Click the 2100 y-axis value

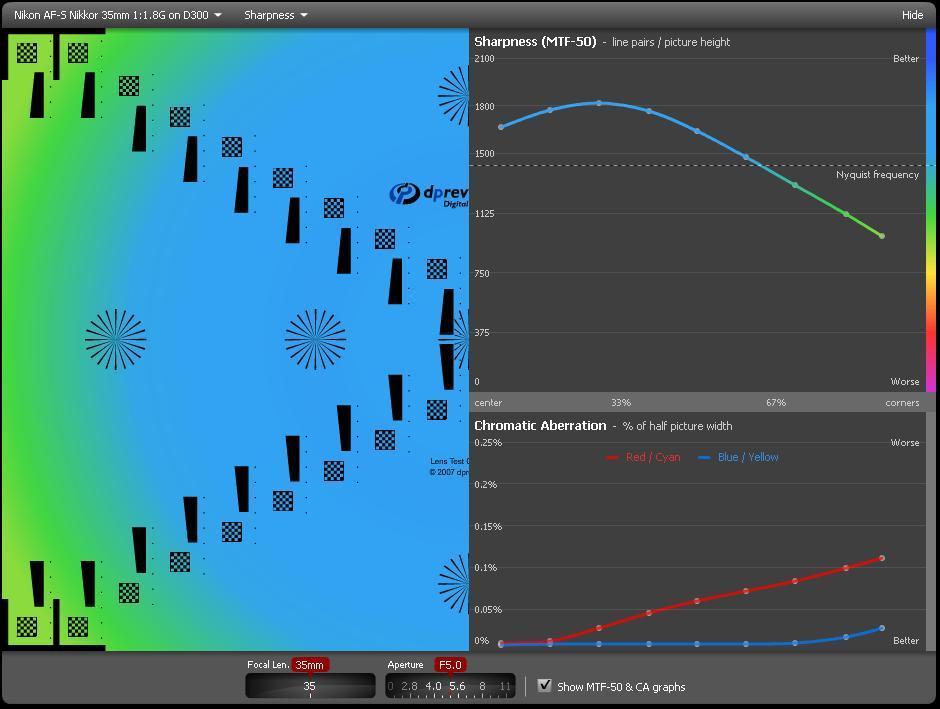point(484,58)
